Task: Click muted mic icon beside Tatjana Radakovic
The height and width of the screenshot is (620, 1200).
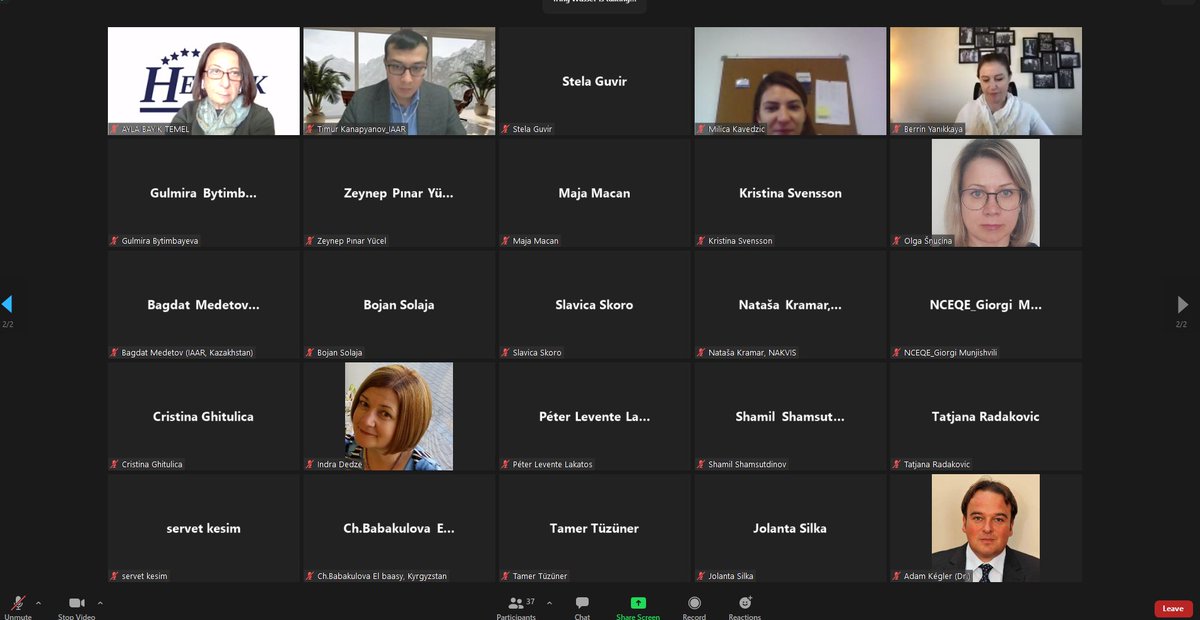Action: coord(897,465)
